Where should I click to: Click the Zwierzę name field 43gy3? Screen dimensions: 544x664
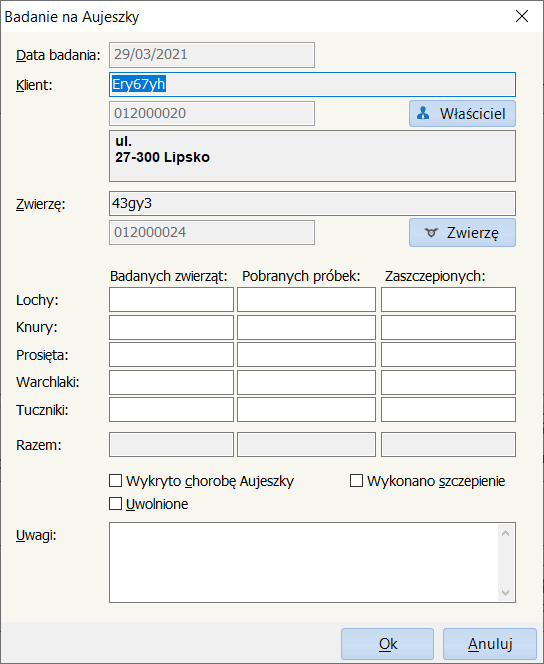pyautogui.click(x=312, y=204)
